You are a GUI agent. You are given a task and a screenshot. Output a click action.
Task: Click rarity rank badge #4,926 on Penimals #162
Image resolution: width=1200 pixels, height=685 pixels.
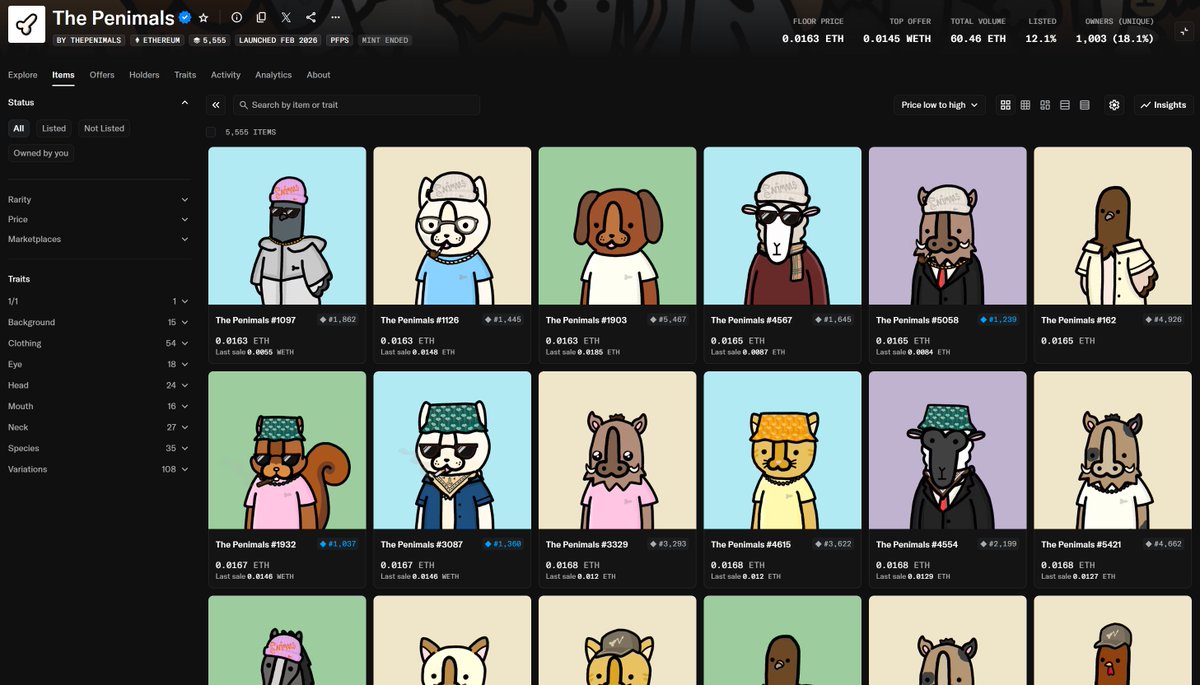(x=1162, y=320)
